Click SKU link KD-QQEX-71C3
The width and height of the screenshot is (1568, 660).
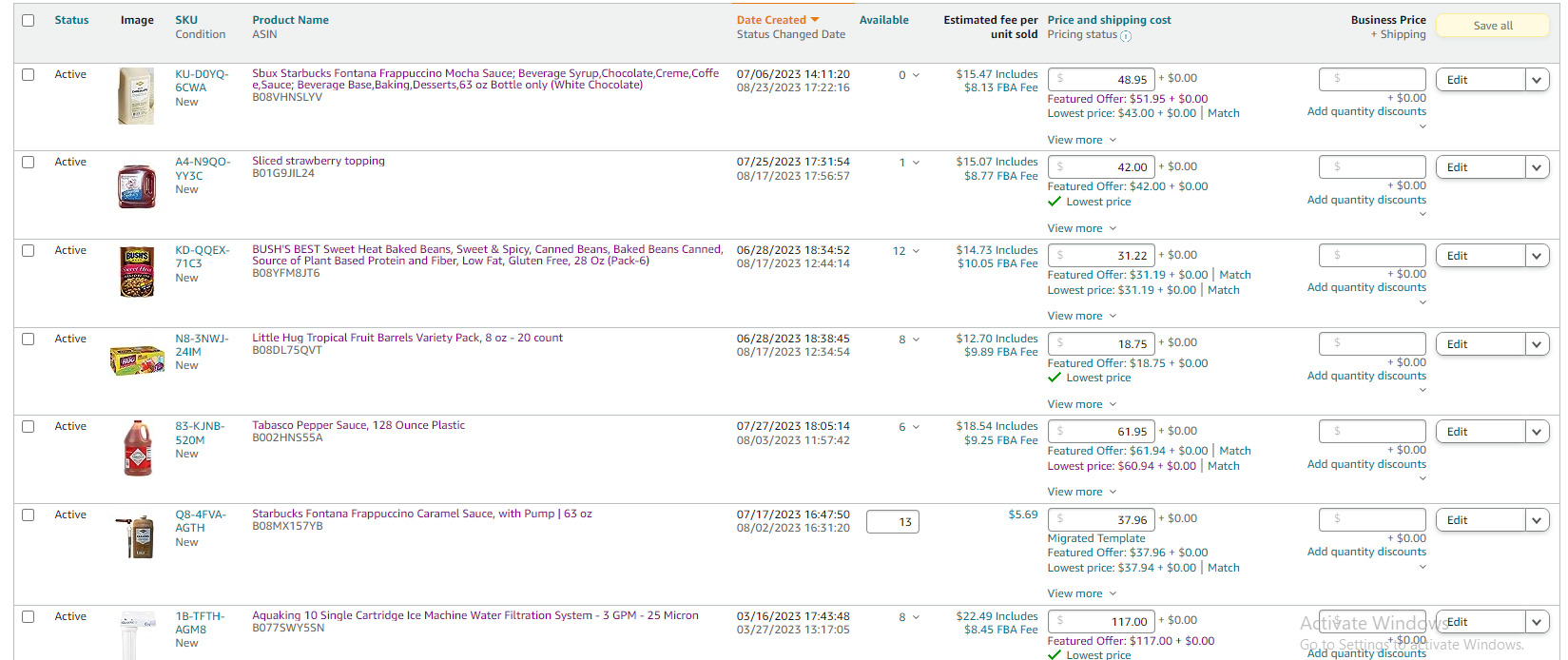coord(203,257)
